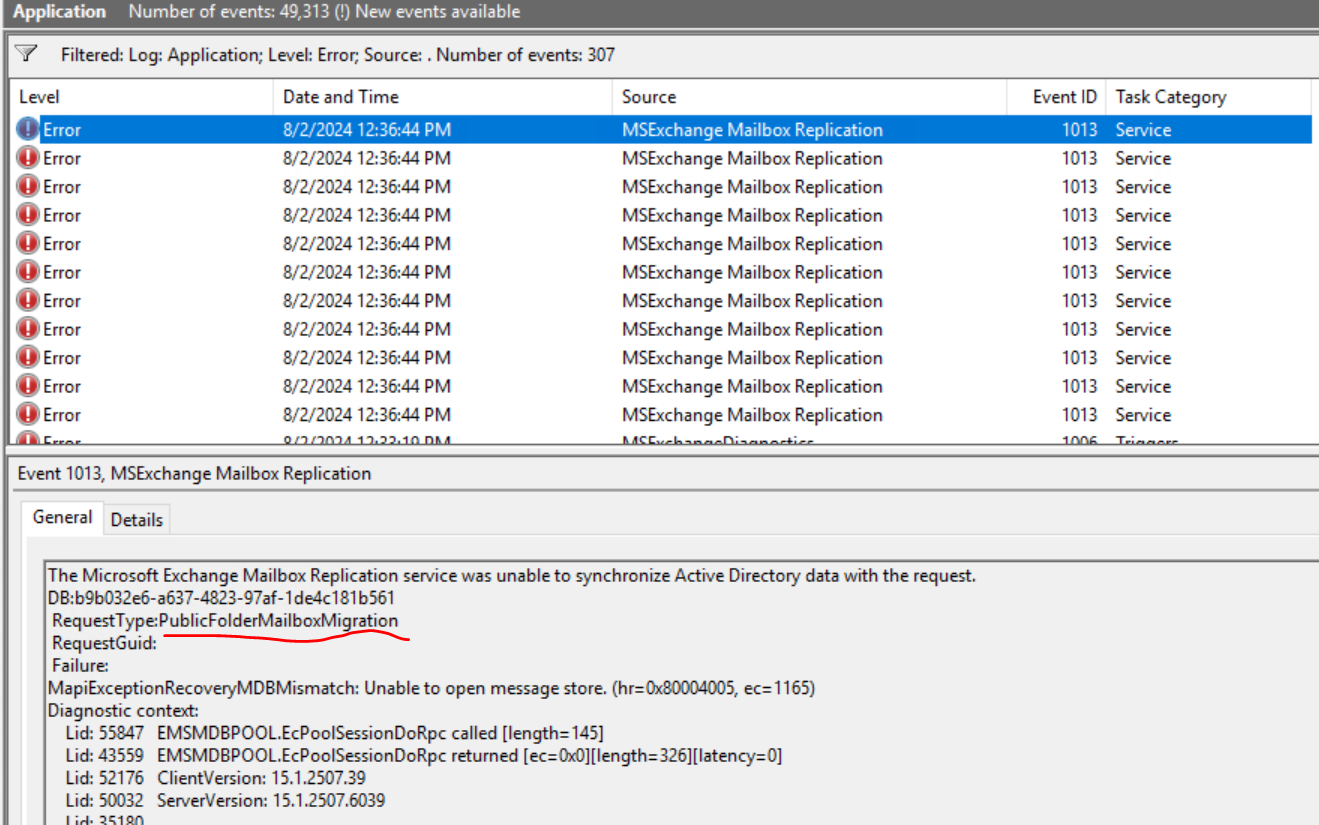Viewport: 1319px width, 825px height.
Task: Open the General tab
Action: [62, 518]
